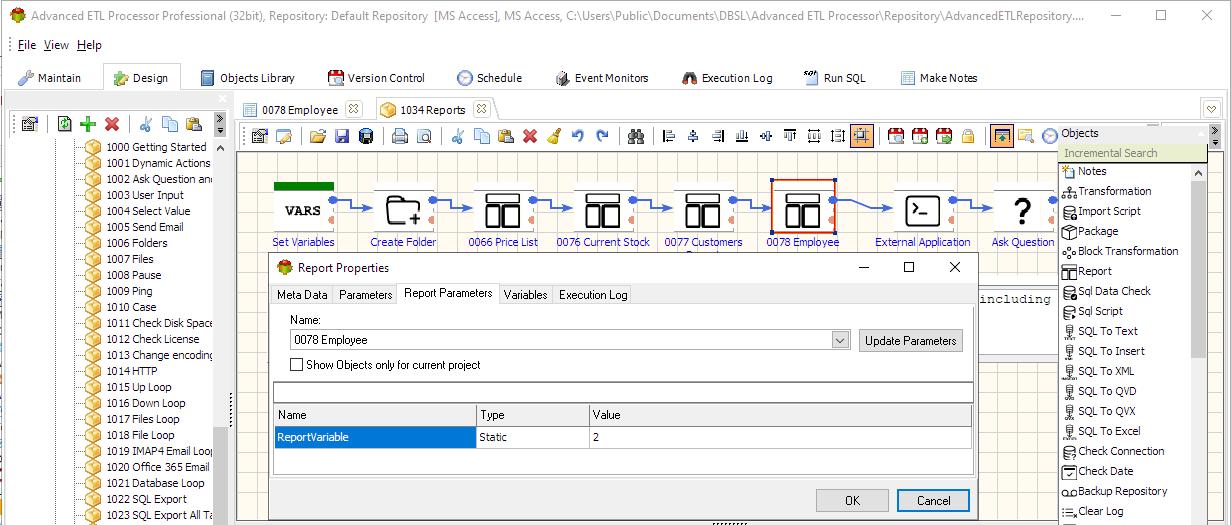This screenshot has width=1231, height=525.
Task: Toggle the highlighted objects panel toolbar button
Action: tap(1001, 137)
